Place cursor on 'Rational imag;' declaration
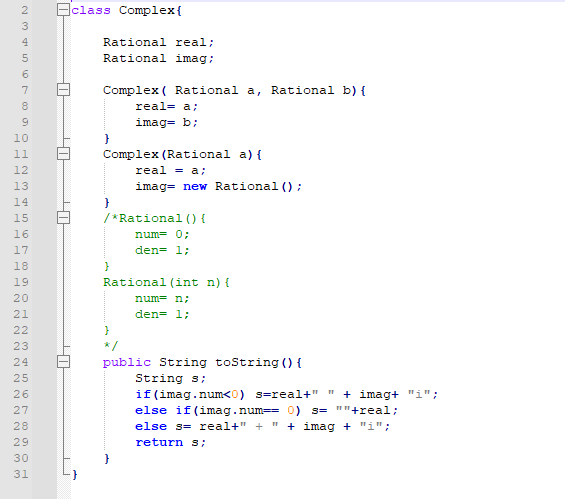Screen dimensions: 565x499 (159, 58)
